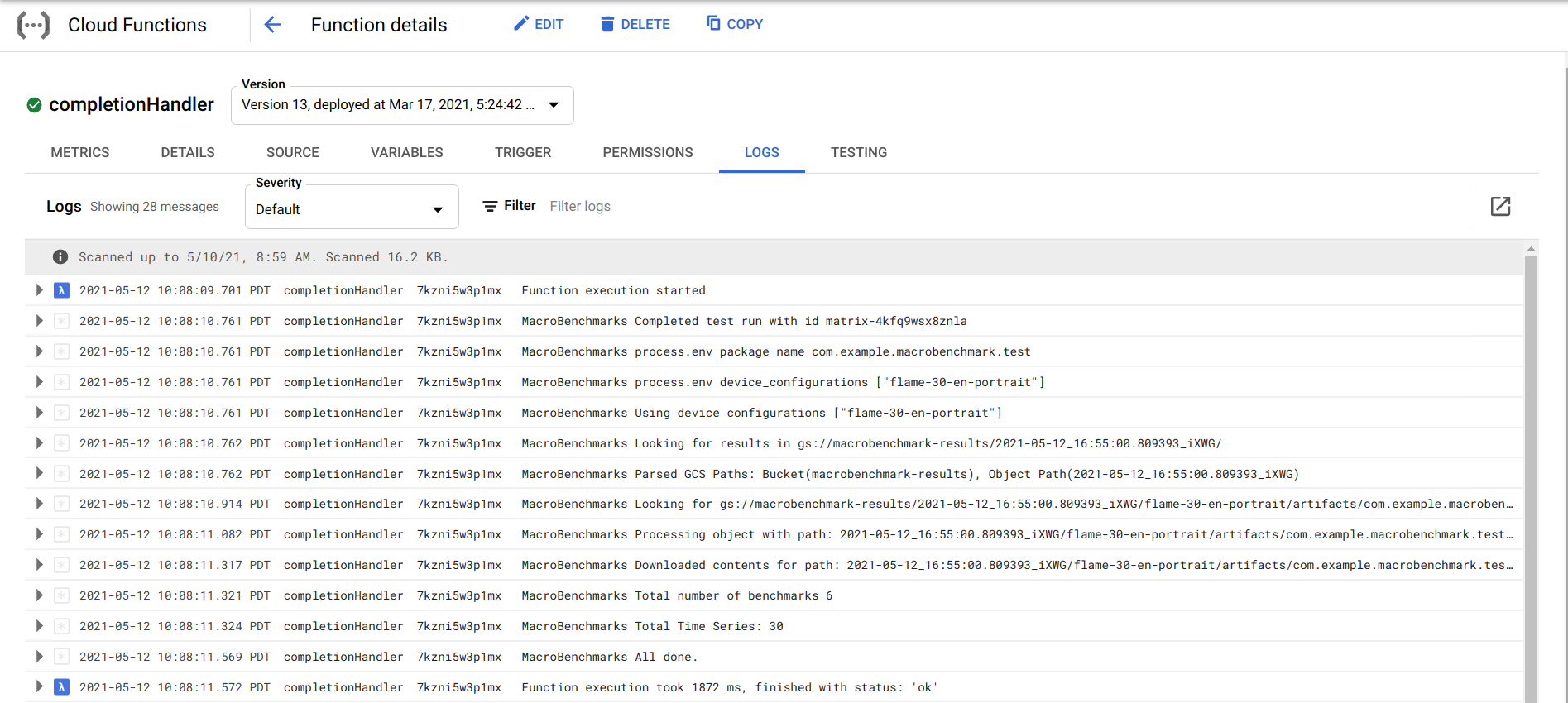Click the green status checkmark beside completionHandler
Image resolution: width=1568 pixels, height=703 pixels.
(34, 105)
